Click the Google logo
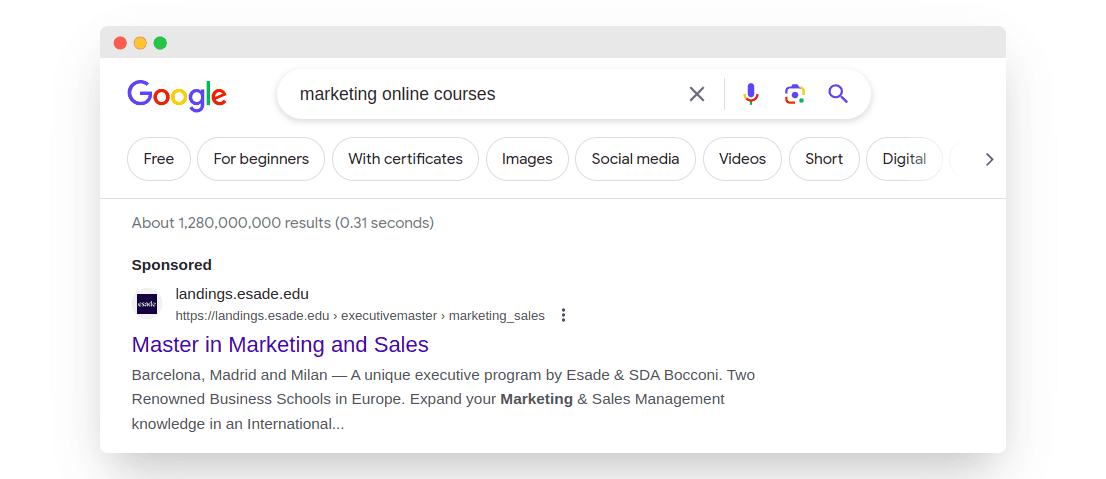 point(177,95)
